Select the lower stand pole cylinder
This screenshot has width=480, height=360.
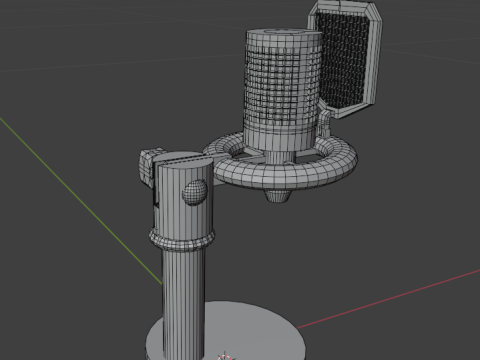[x=183, y=303]
